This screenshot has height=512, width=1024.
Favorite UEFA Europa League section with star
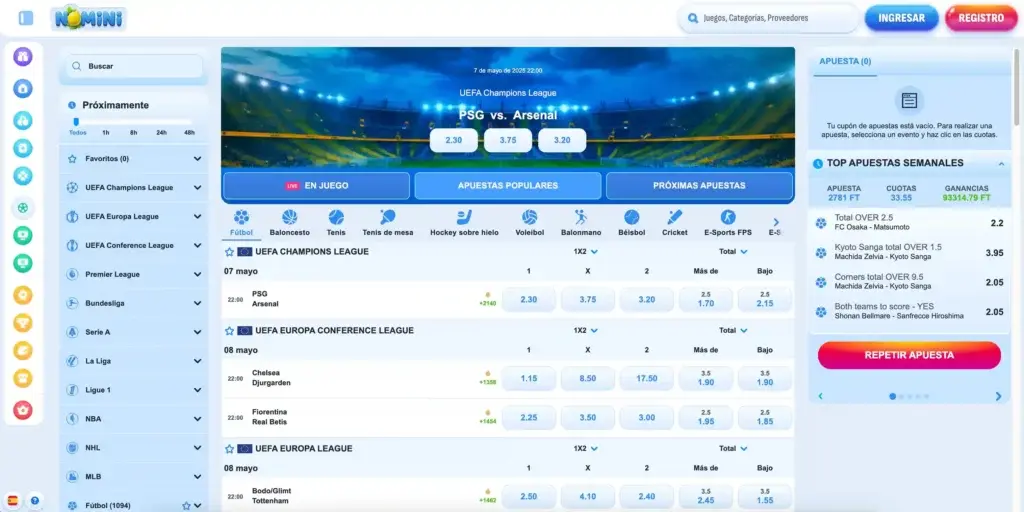(229, 449)
